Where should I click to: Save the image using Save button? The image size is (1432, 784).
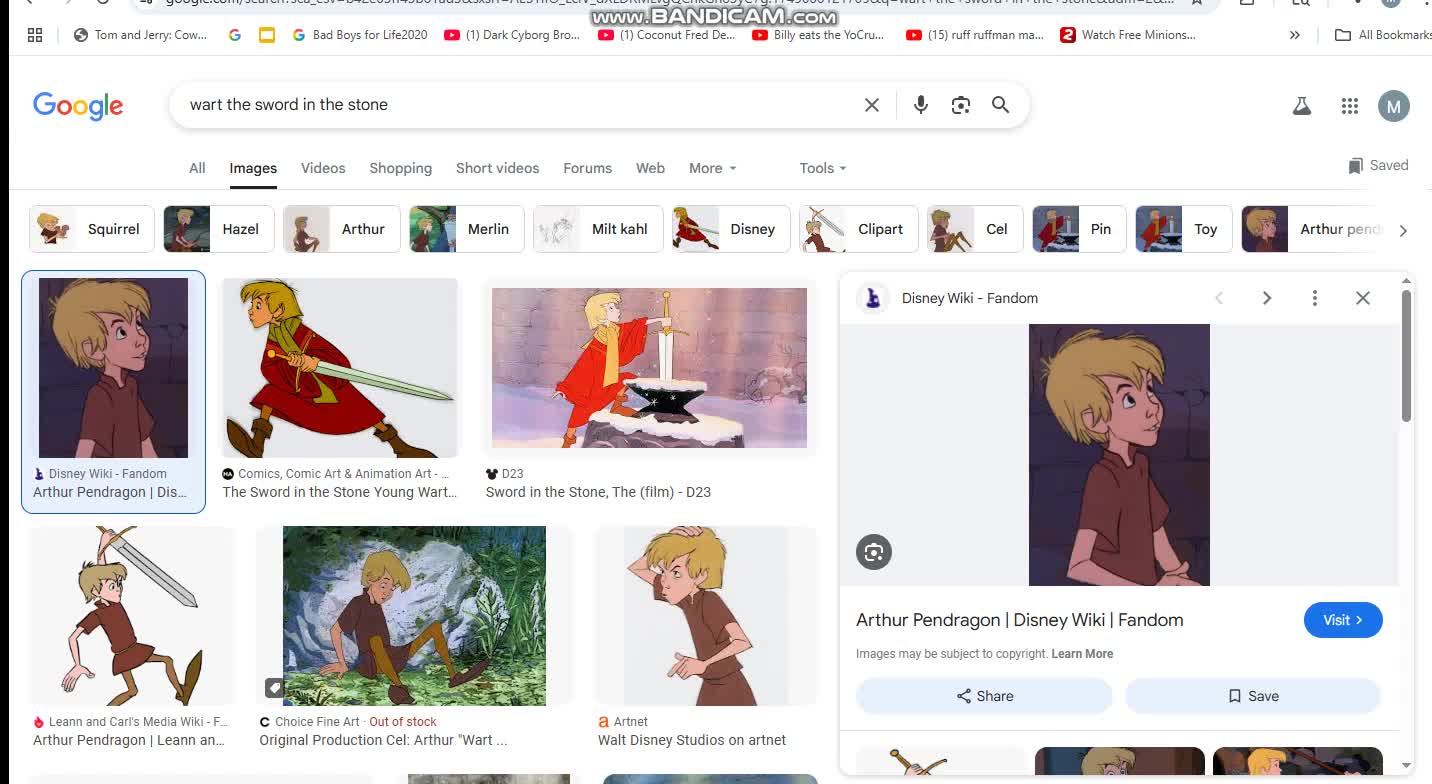[1253, 696]
